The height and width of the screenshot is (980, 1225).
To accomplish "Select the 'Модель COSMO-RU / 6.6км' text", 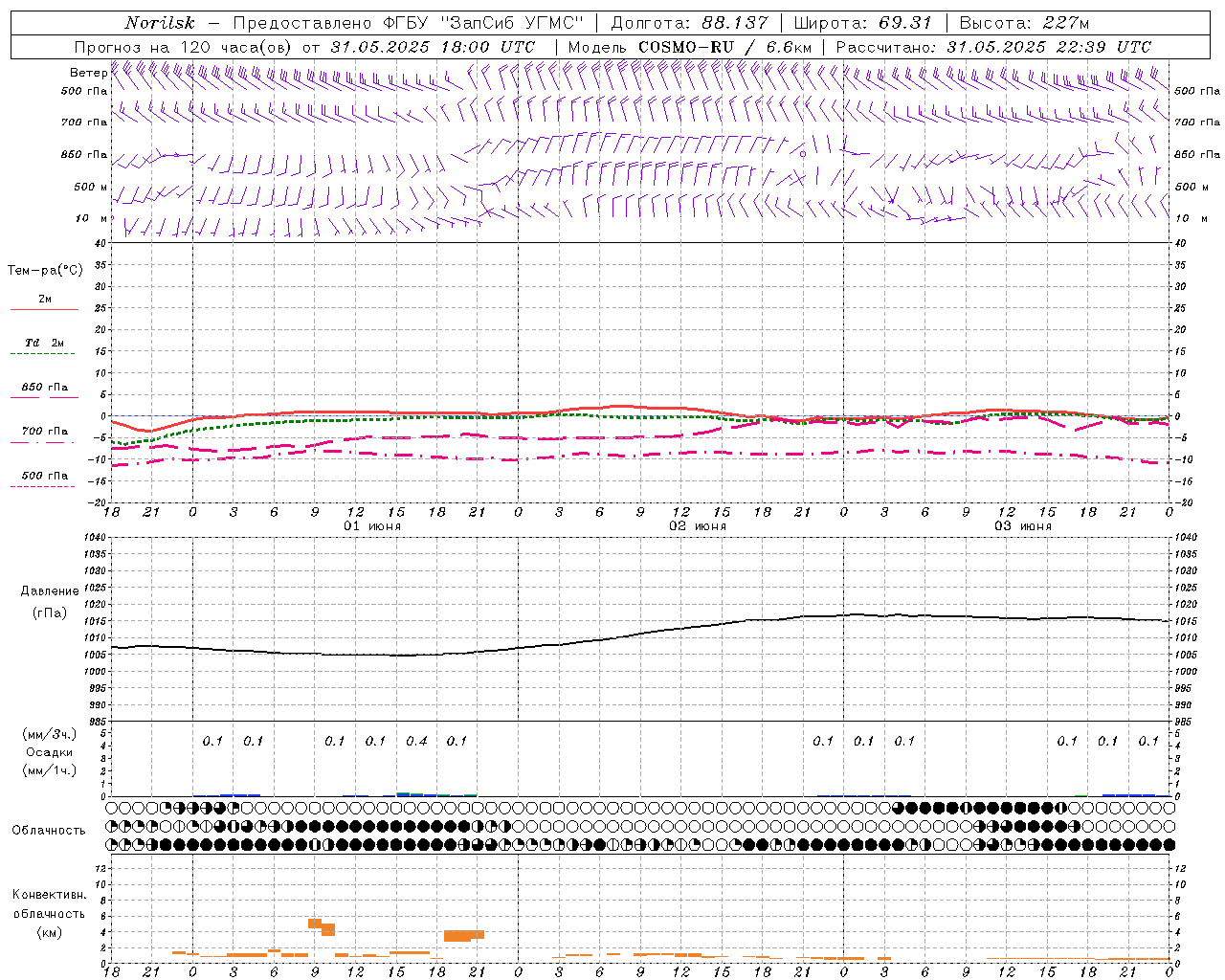I will [x=690, y=47].
